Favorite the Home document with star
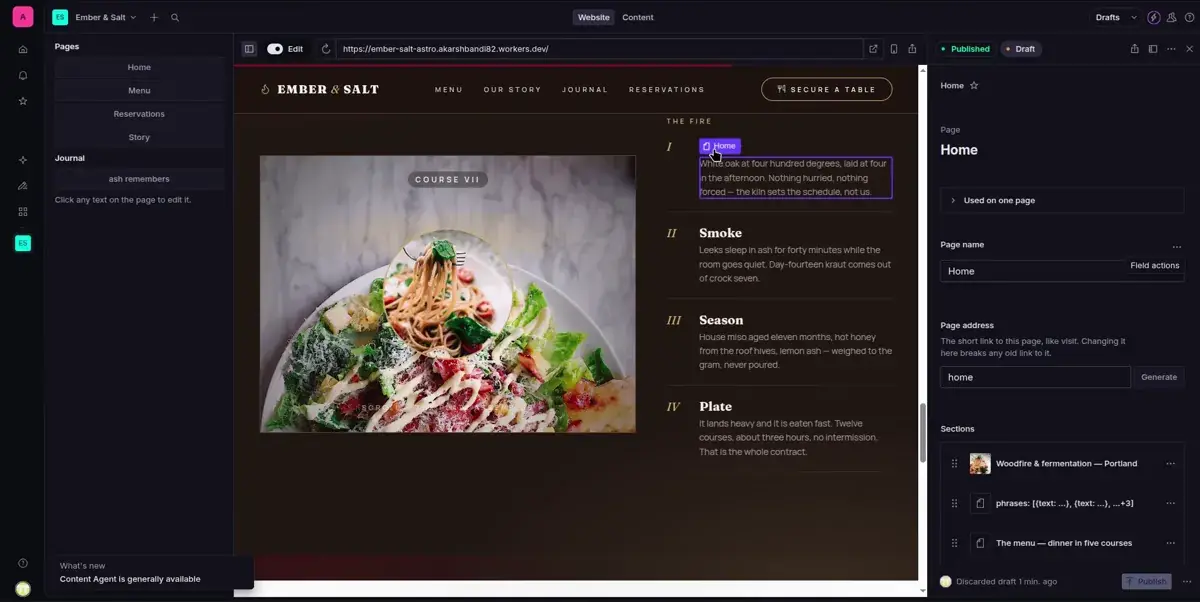Screen dimensions: 1200x602 click(x=974, y=86)
